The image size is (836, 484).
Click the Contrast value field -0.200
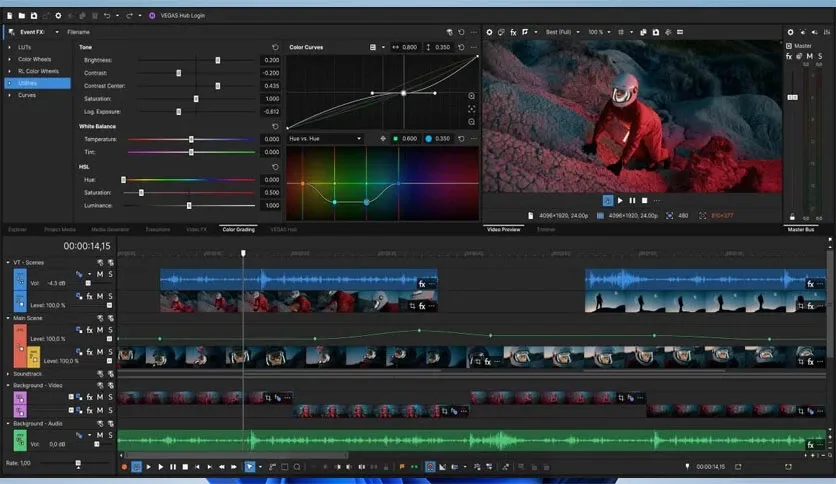[x=270, y=73]
